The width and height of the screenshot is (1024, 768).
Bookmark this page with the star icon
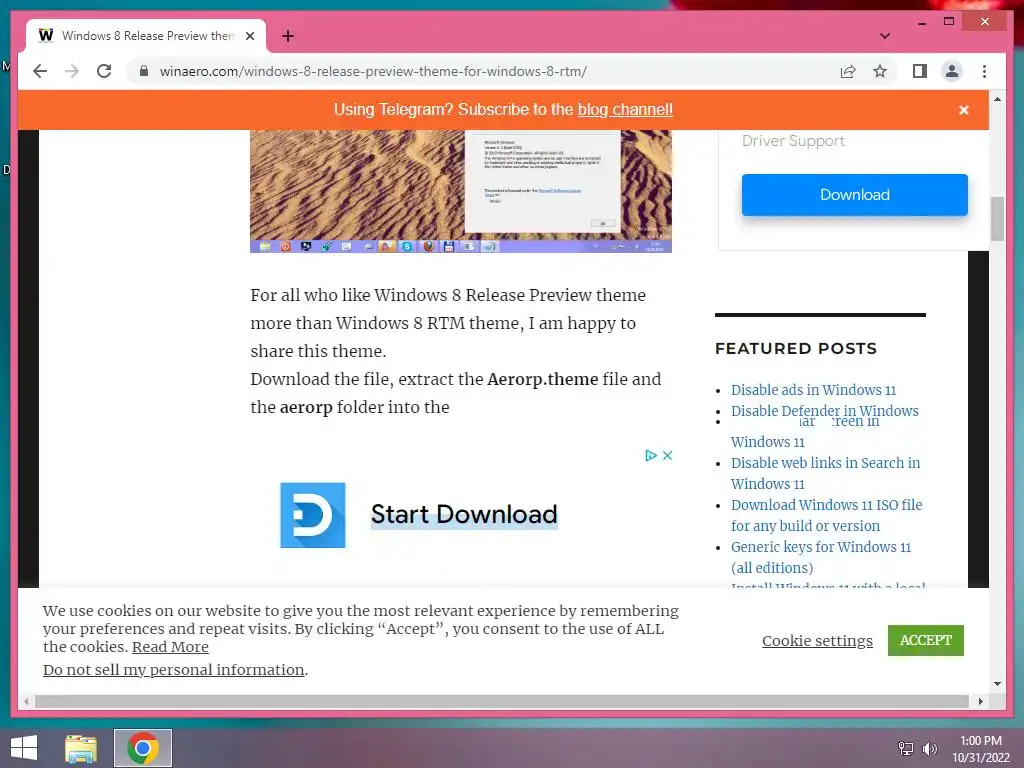coord(880,71)
